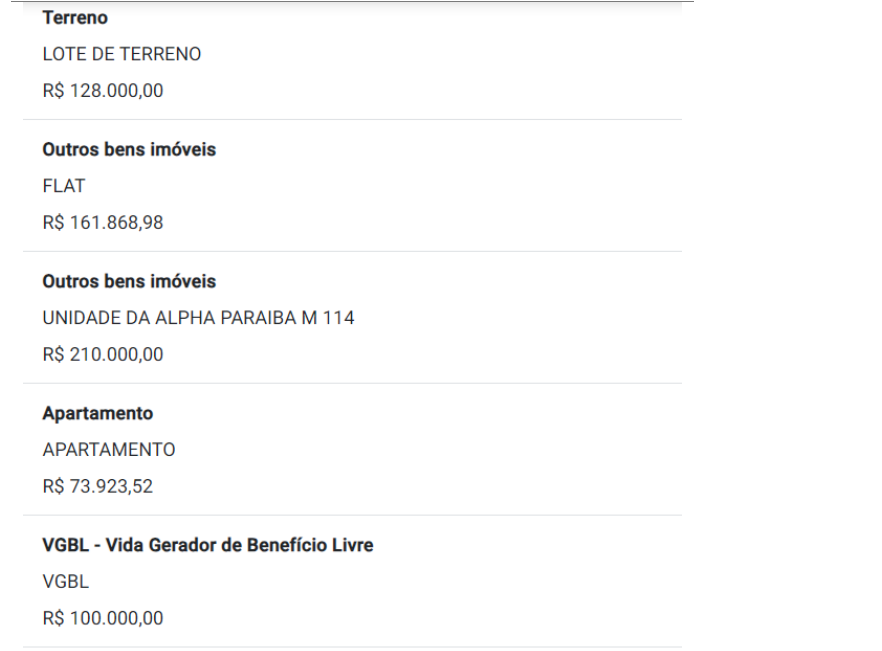Click the first Outros bens imóveis heading
Viewport: 882px width, 651px height.
point(129,150)
